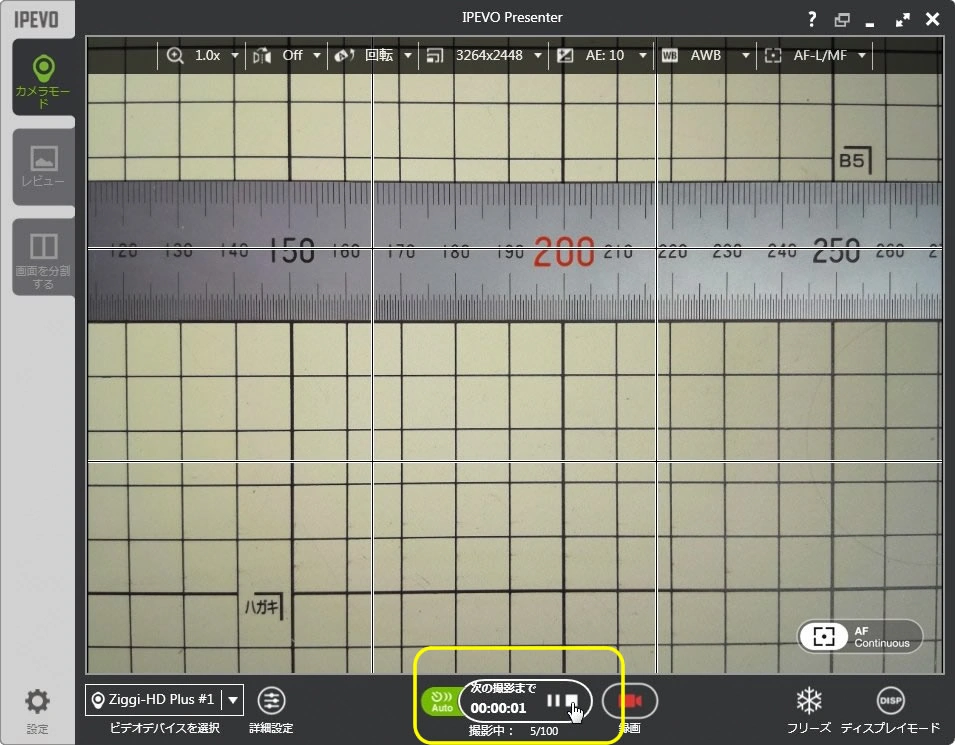Viewport: 955px width, 745px height.
Task: Select the カメラモード camera mode tab
Action: tap(42, 80)
